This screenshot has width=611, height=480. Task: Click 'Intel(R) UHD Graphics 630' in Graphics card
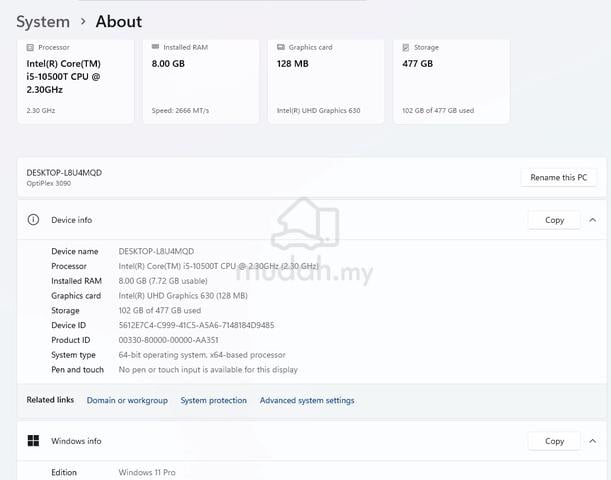(x=318, y=111)
